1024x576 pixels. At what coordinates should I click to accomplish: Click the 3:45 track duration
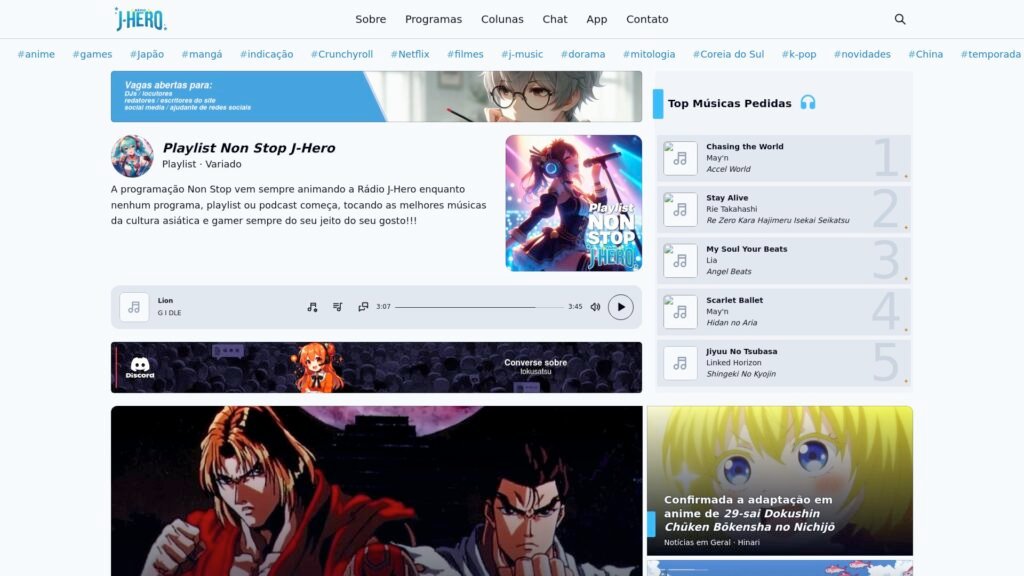pyautogui.click(x=575, y=307)
